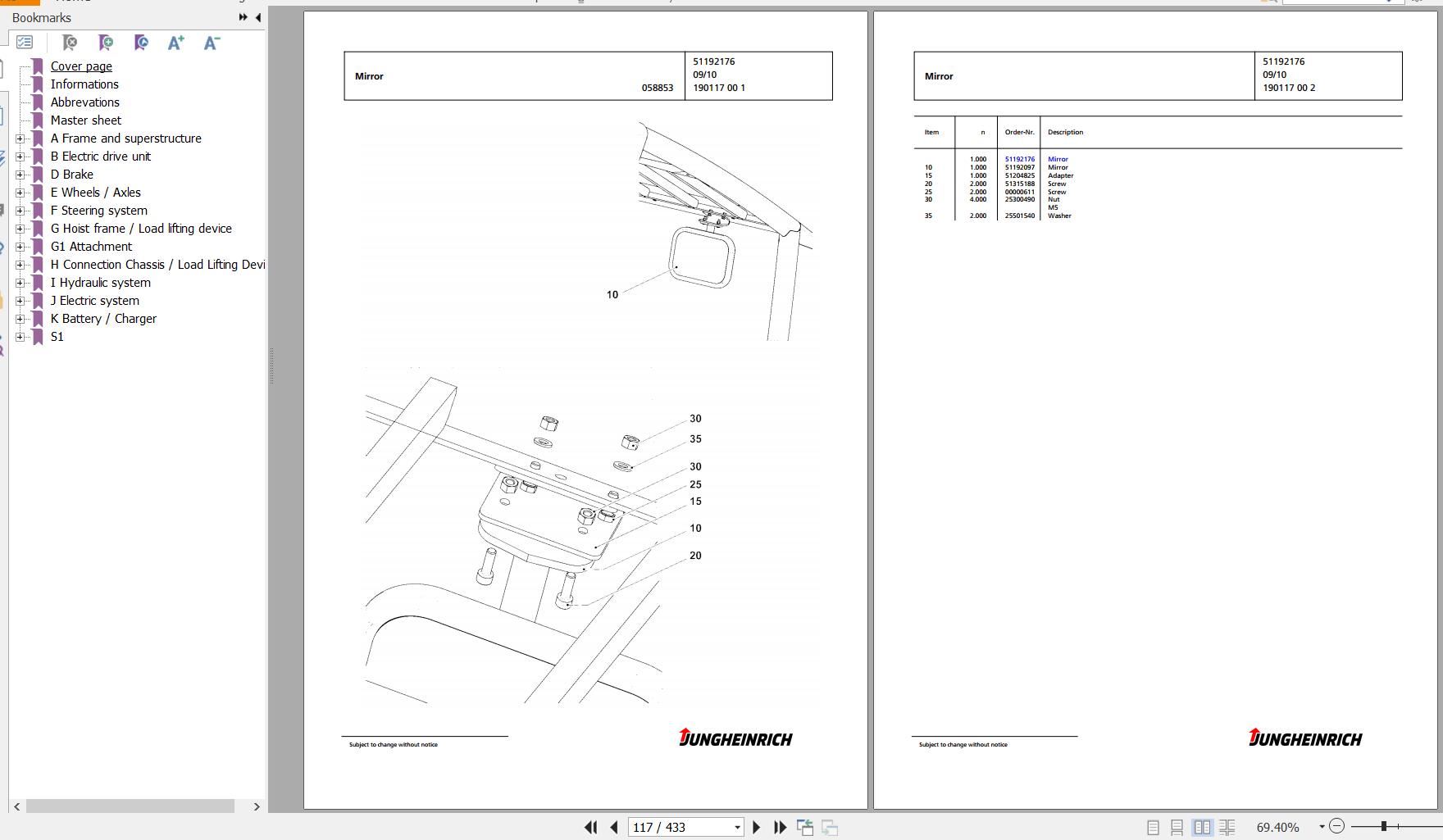Screen dimensions: 1443x840
Task: Collapse the Bookmarks panel with left arrow
Action: pyautogui.click(x=258, y=17)
